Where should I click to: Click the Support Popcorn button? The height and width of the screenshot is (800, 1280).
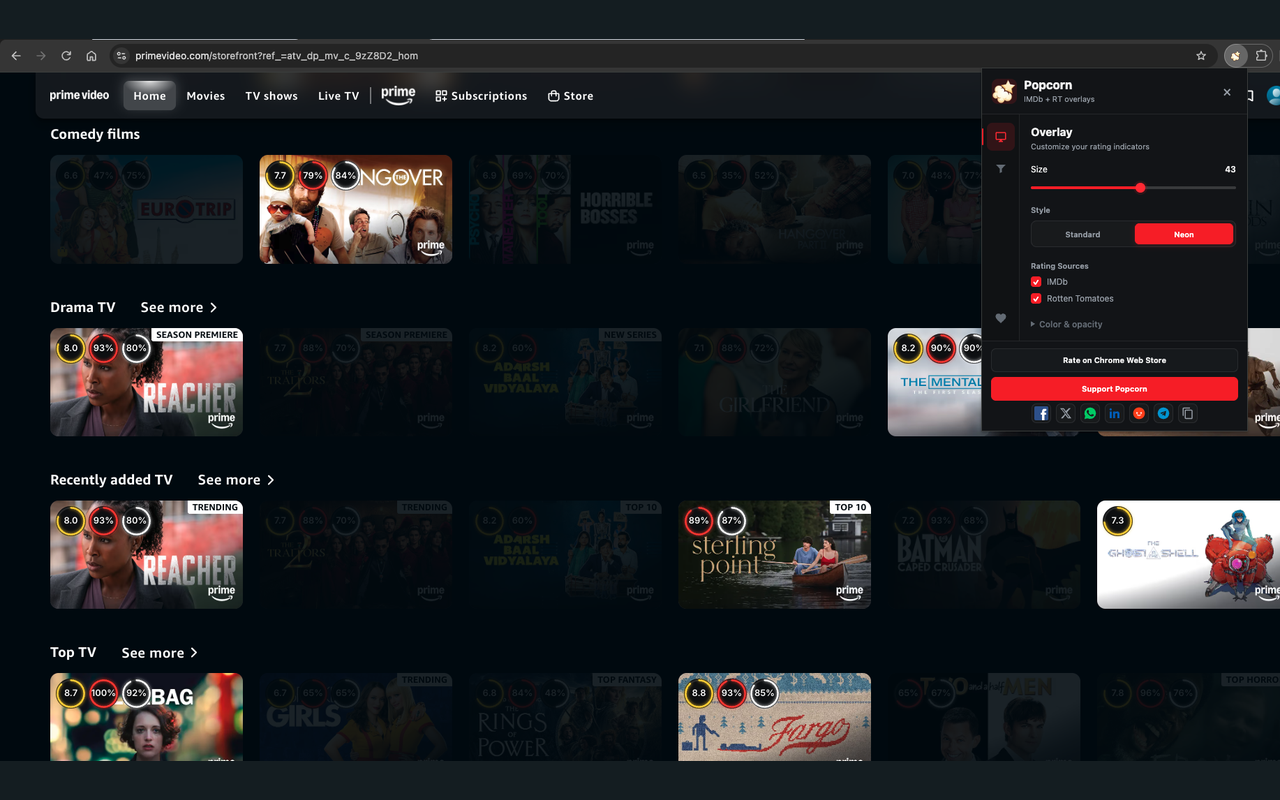coord(1114,389)
